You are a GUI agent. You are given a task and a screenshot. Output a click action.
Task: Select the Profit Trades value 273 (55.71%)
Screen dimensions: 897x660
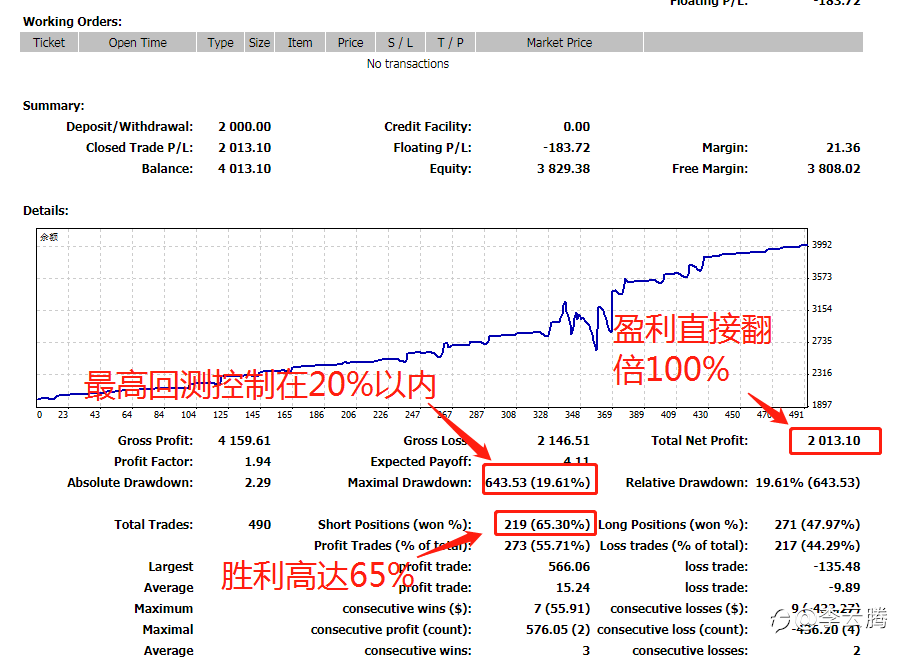(x=547, y=546)
